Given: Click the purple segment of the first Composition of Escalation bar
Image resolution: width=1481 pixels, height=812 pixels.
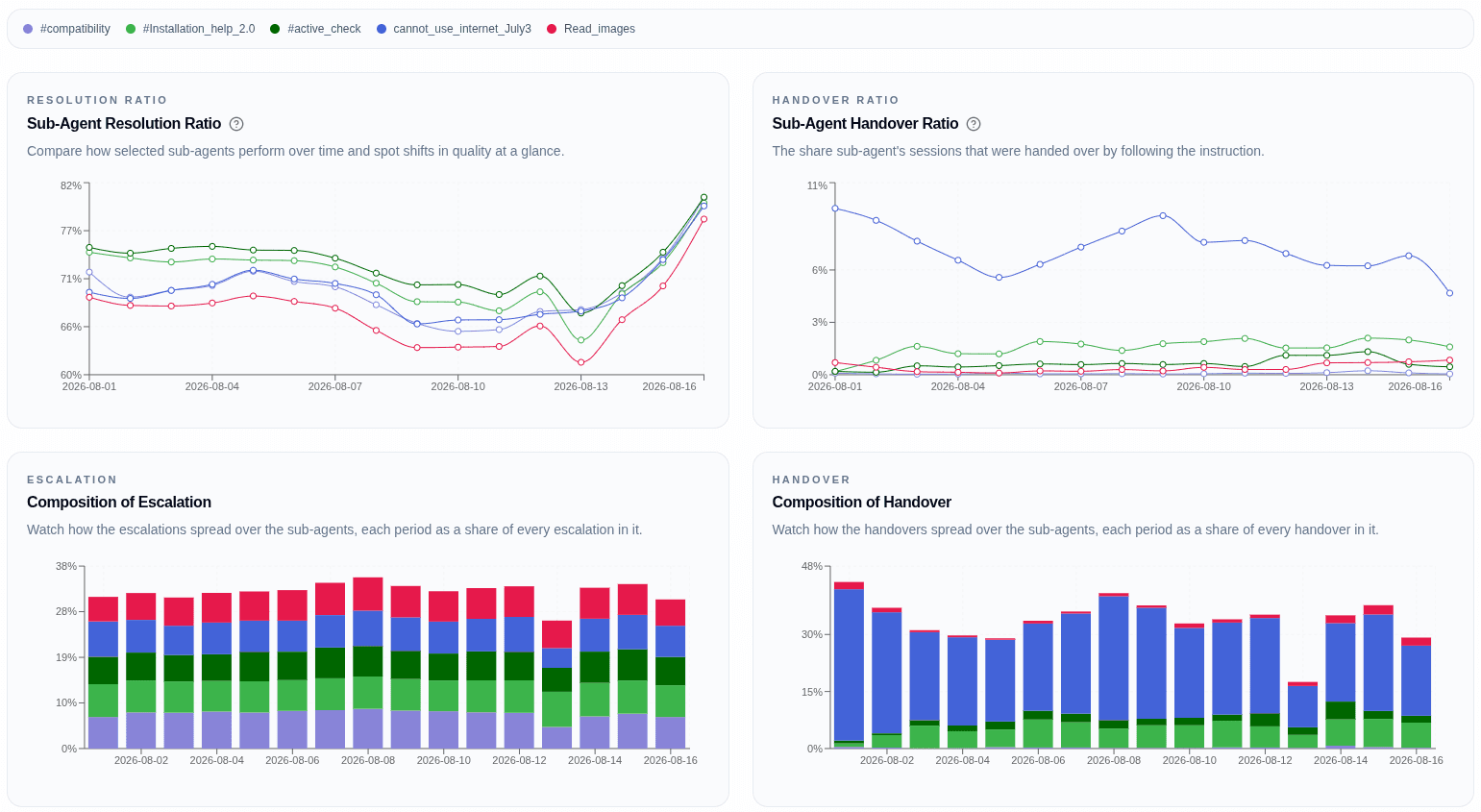Looking at the screenshot, I should pyautogui.click(x=103, y=732).
